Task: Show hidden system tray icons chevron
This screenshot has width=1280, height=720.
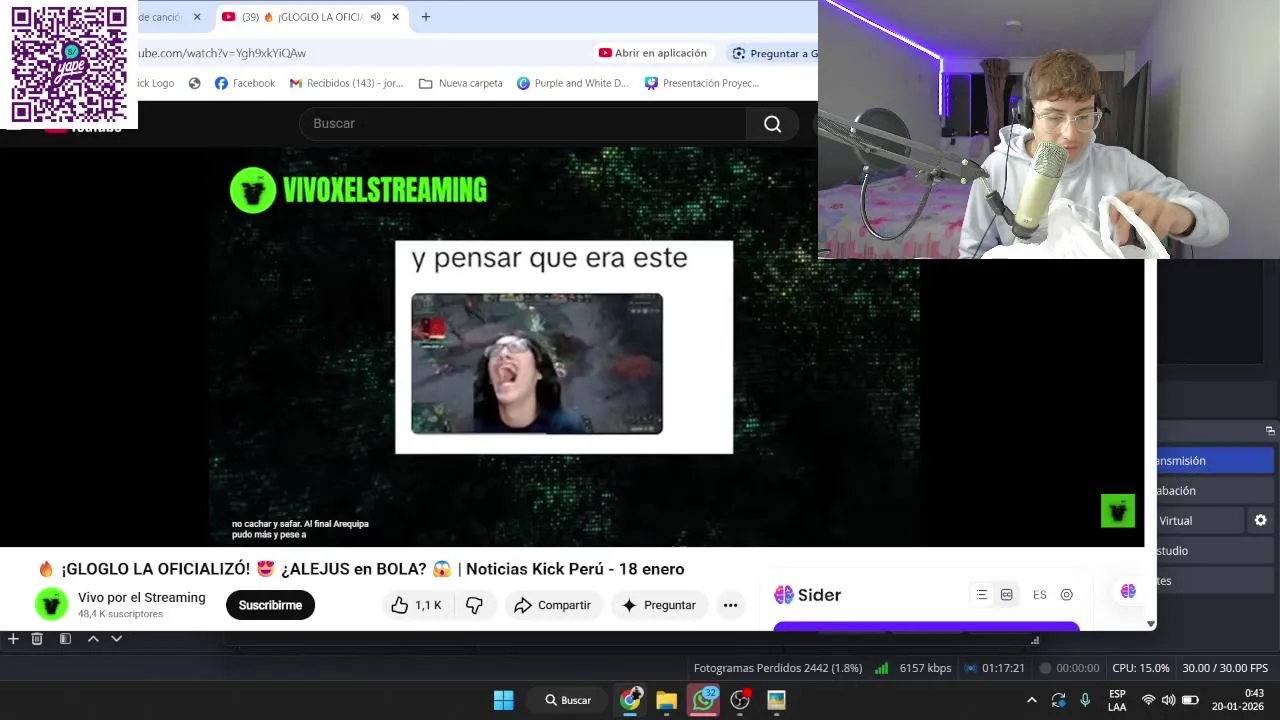Action: point(1032,700)
